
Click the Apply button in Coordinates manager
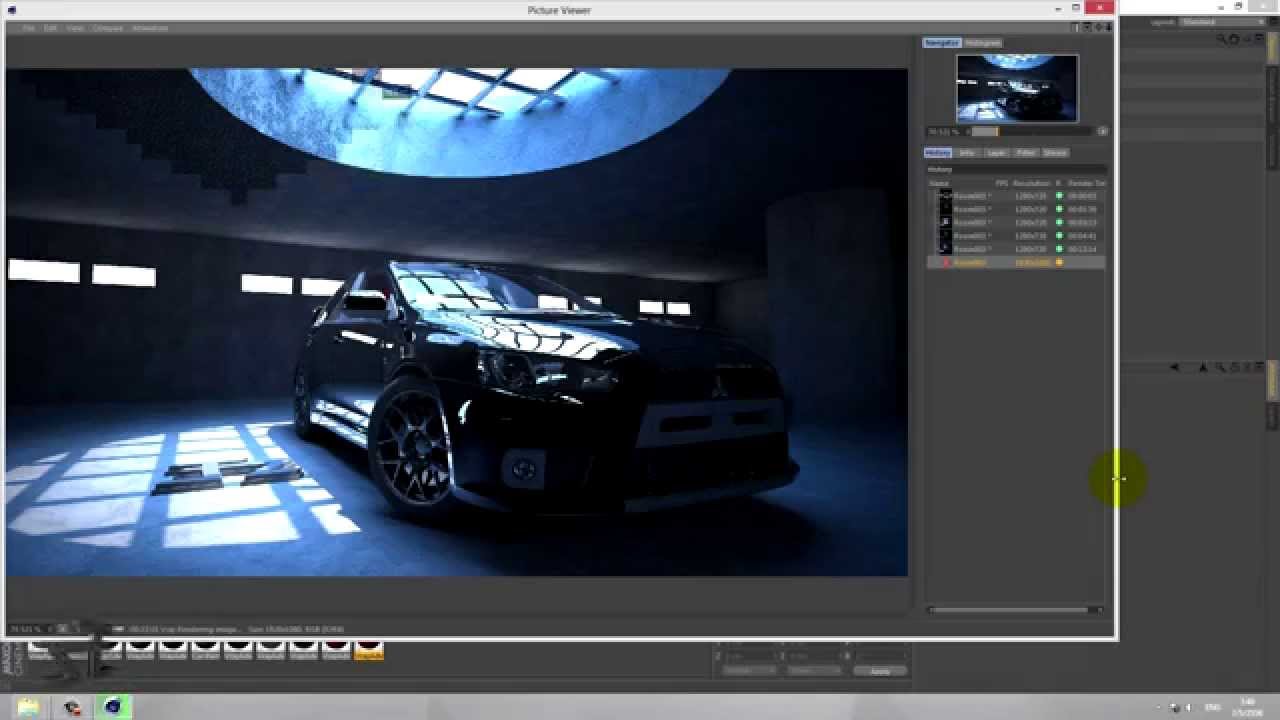click(x=879, y=671)
